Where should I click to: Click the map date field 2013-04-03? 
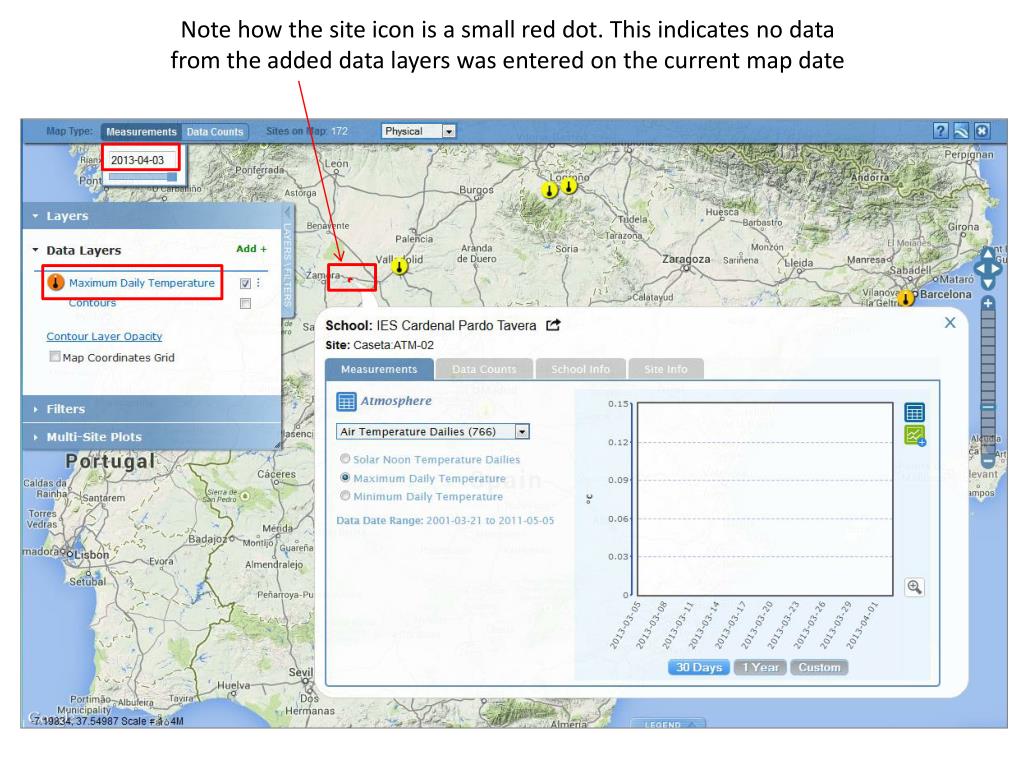[141, 160]
